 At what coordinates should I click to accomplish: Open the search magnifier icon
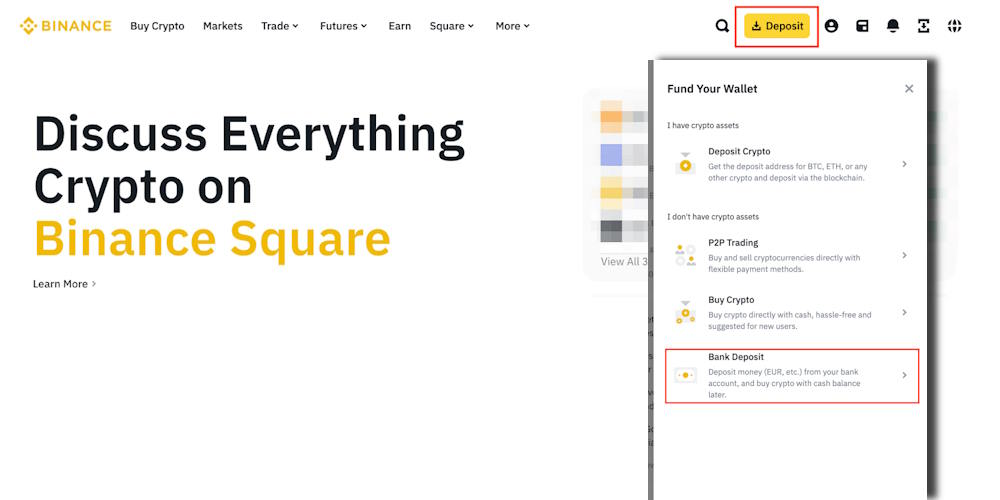722,26
